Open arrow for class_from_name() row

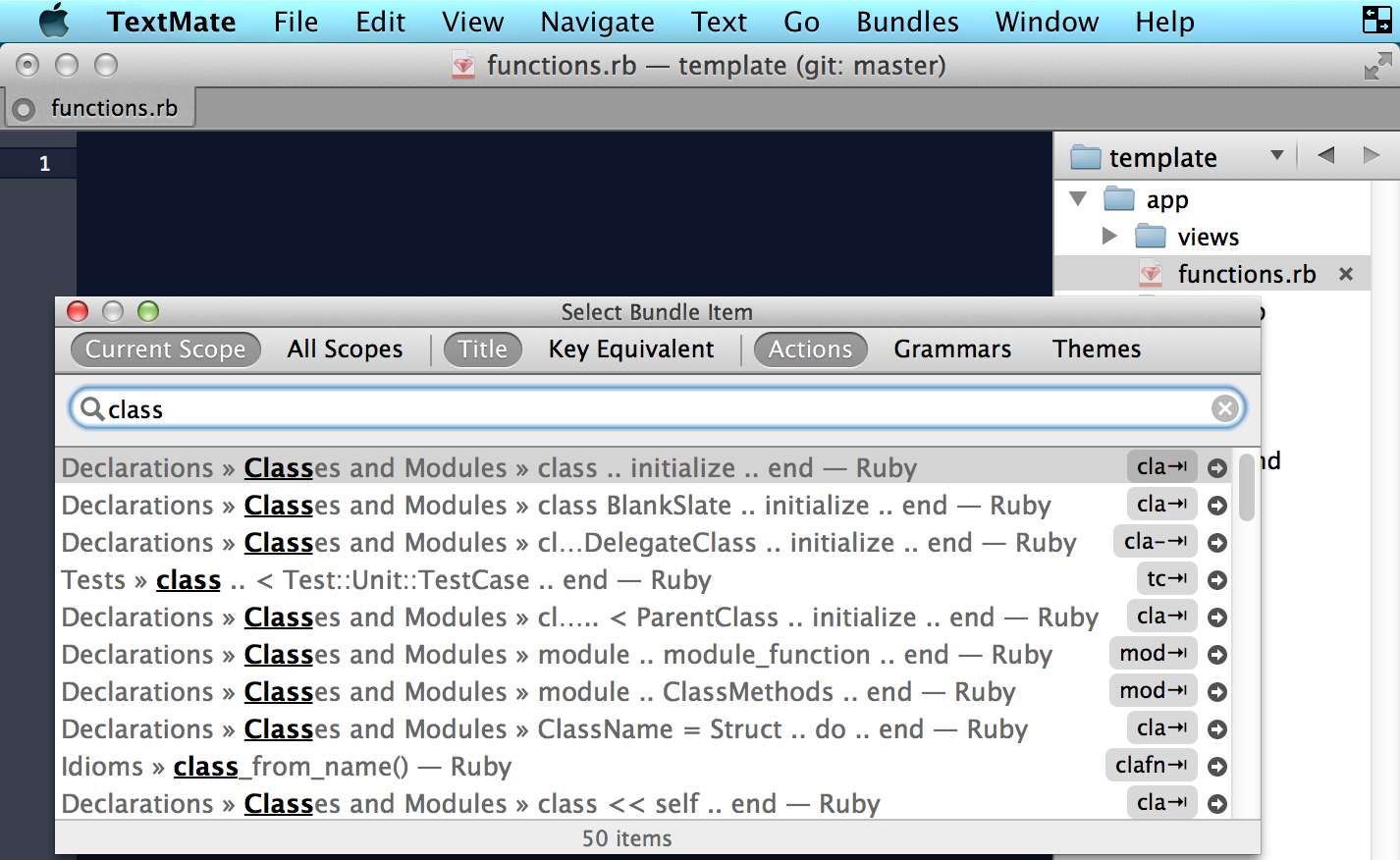point(1217,767)
